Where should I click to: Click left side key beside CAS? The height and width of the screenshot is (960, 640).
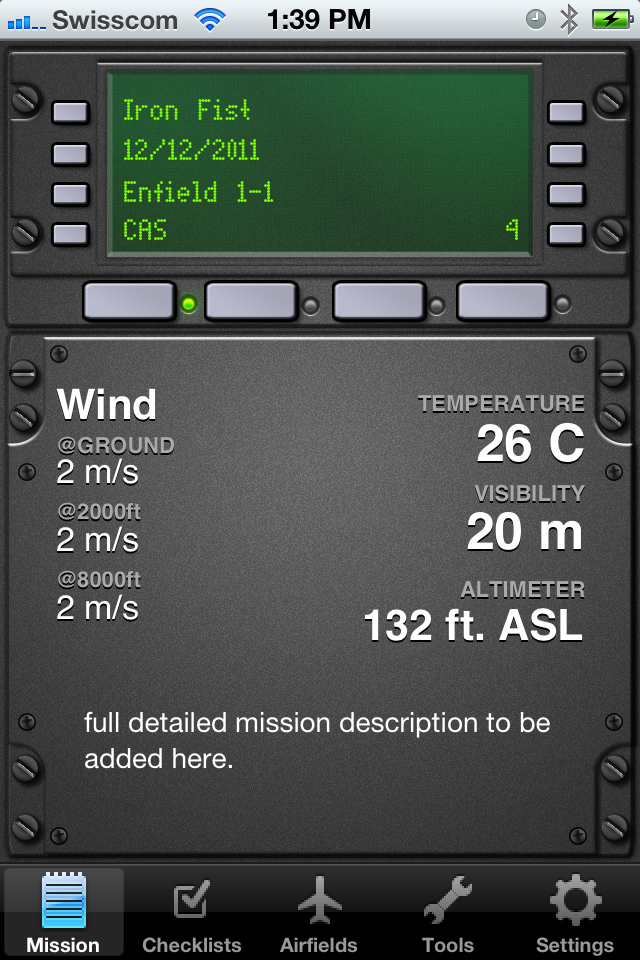(70, 234)
